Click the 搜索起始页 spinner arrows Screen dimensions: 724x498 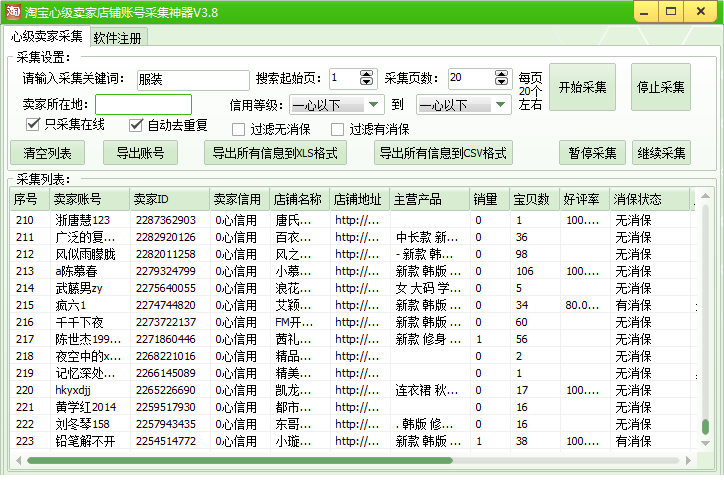(x=366, y=78)
